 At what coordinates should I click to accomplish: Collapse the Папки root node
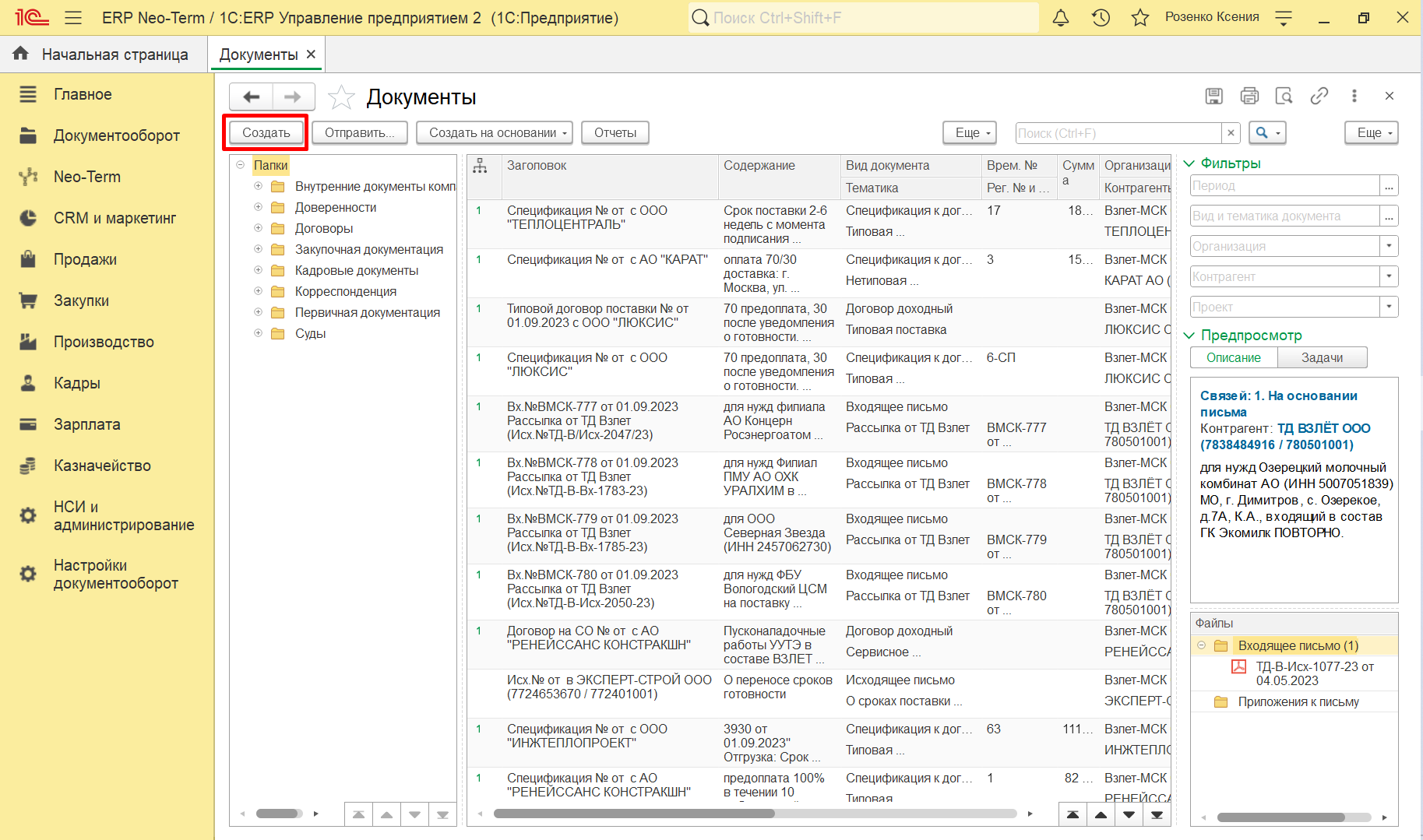[240, 165]
